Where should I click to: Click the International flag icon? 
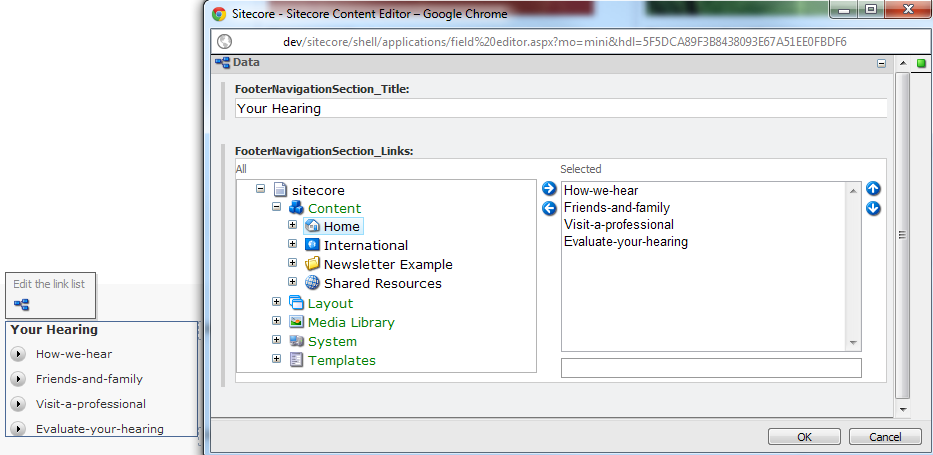click(312, 244)
